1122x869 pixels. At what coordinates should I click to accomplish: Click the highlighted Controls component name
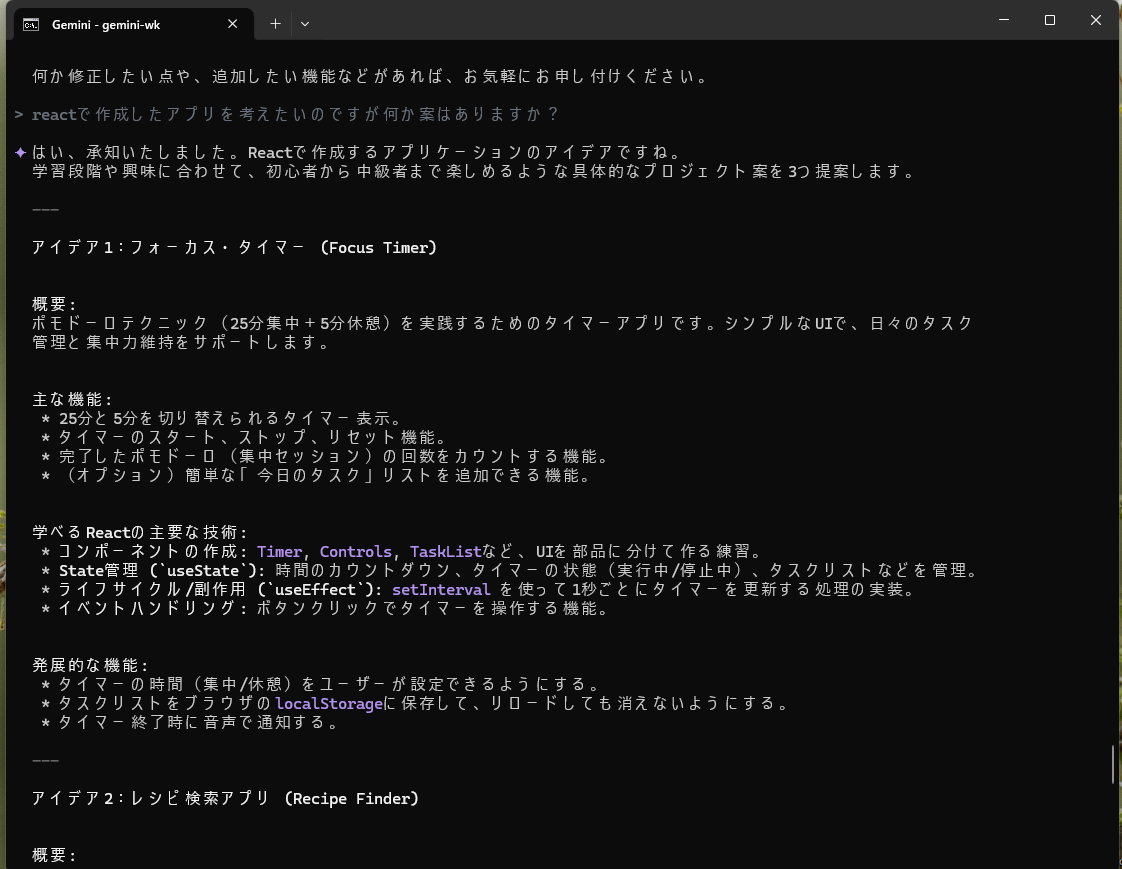coord(355,552)
